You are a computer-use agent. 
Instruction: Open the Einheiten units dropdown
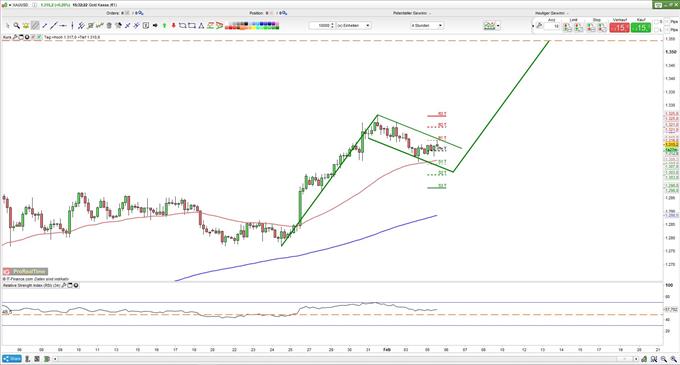(x=354, y=26)
